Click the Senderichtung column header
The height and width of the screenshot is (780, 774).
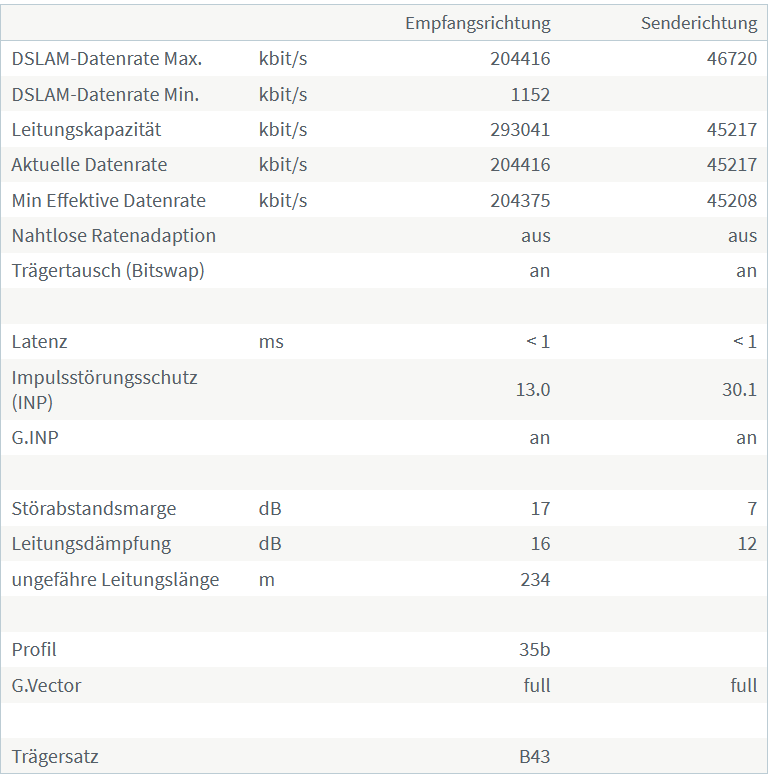click(x=699, y=23)
